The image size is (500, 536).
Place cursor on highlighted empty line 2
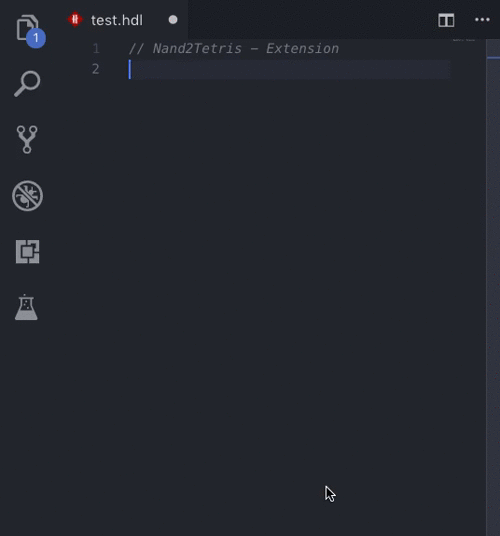[289, 69]
